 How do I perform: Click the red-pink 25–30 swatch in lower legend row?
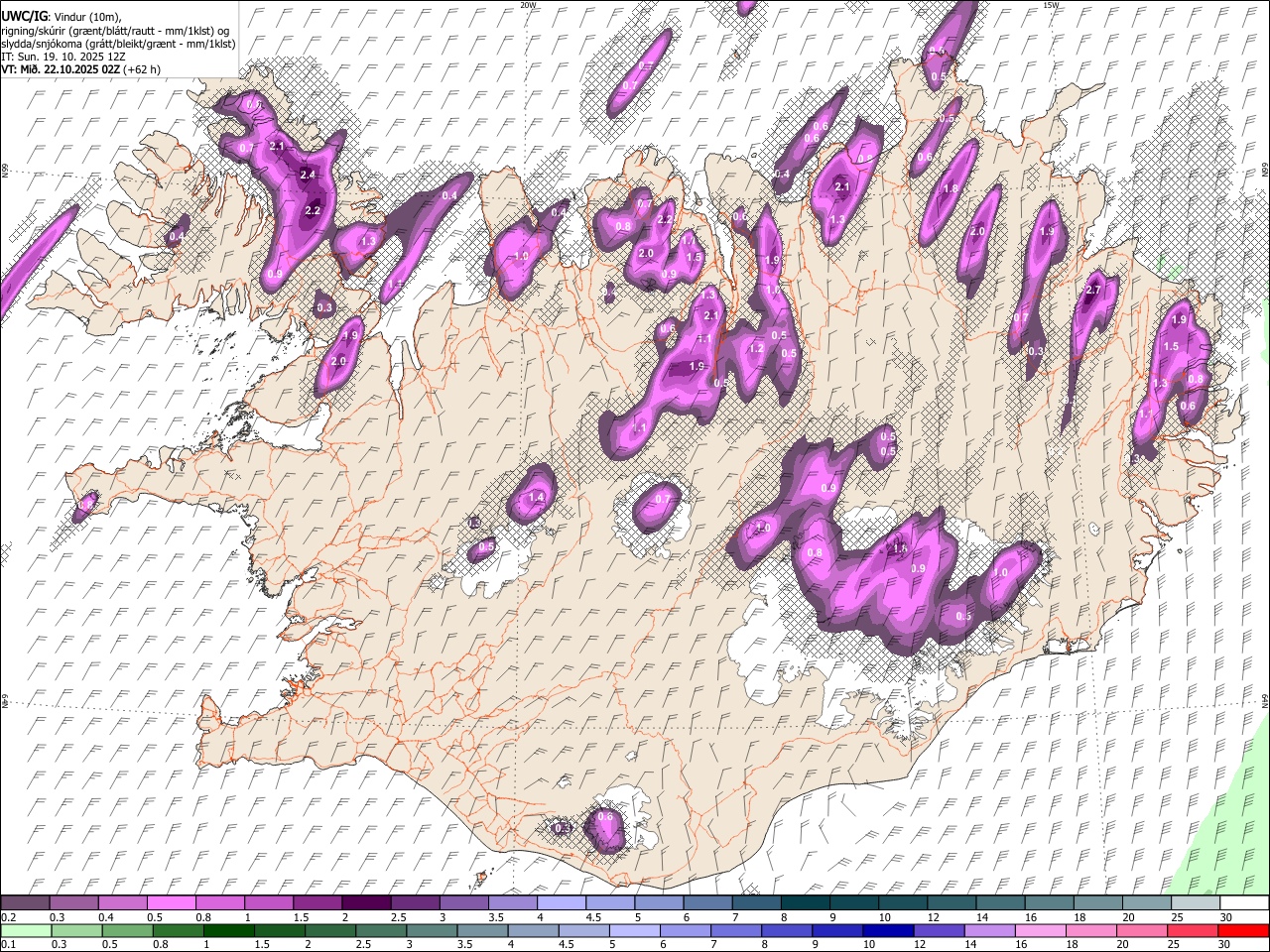pyautogui.click(x=1192, y=931)
